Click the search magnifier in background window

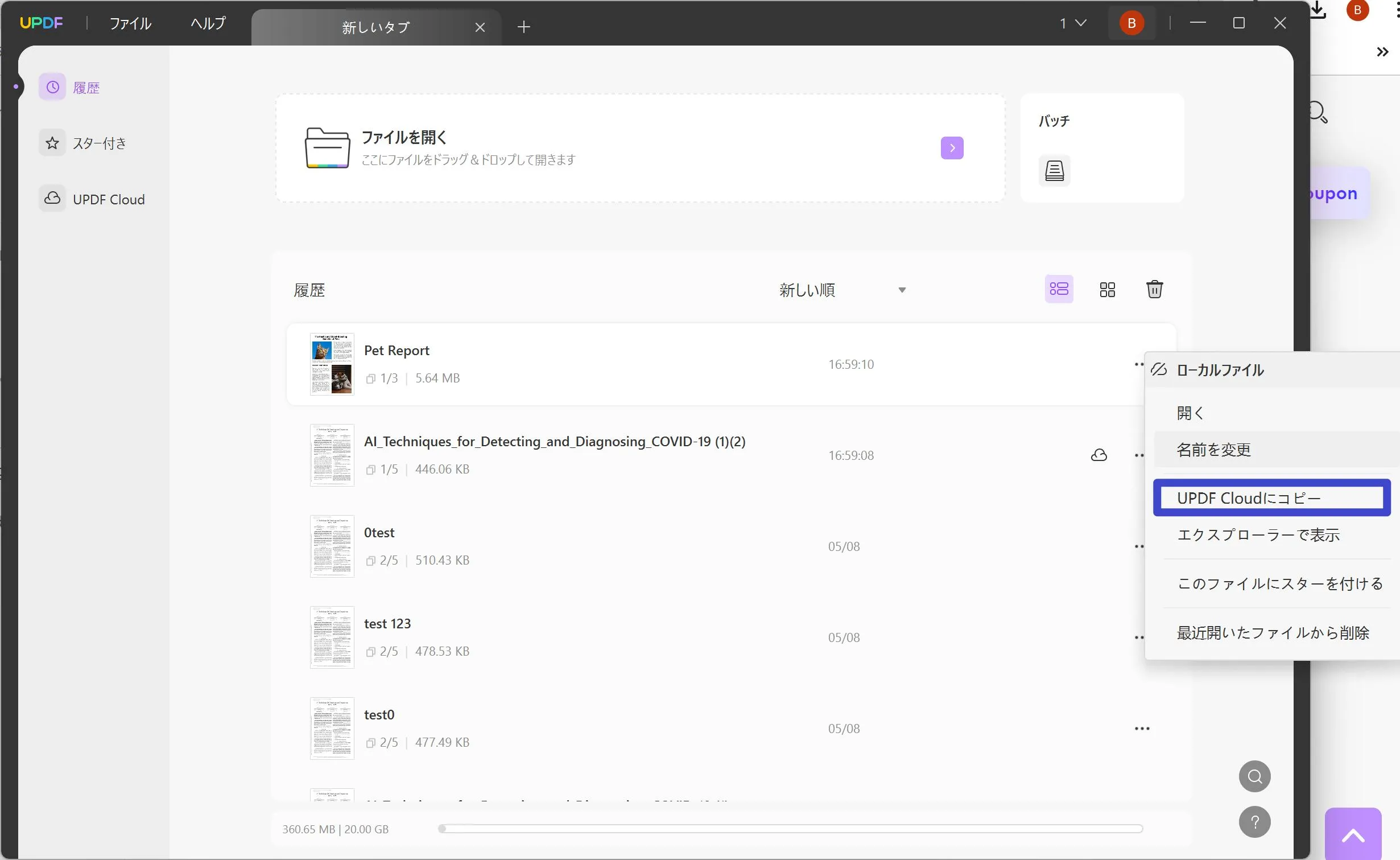tap(1319, 112)
